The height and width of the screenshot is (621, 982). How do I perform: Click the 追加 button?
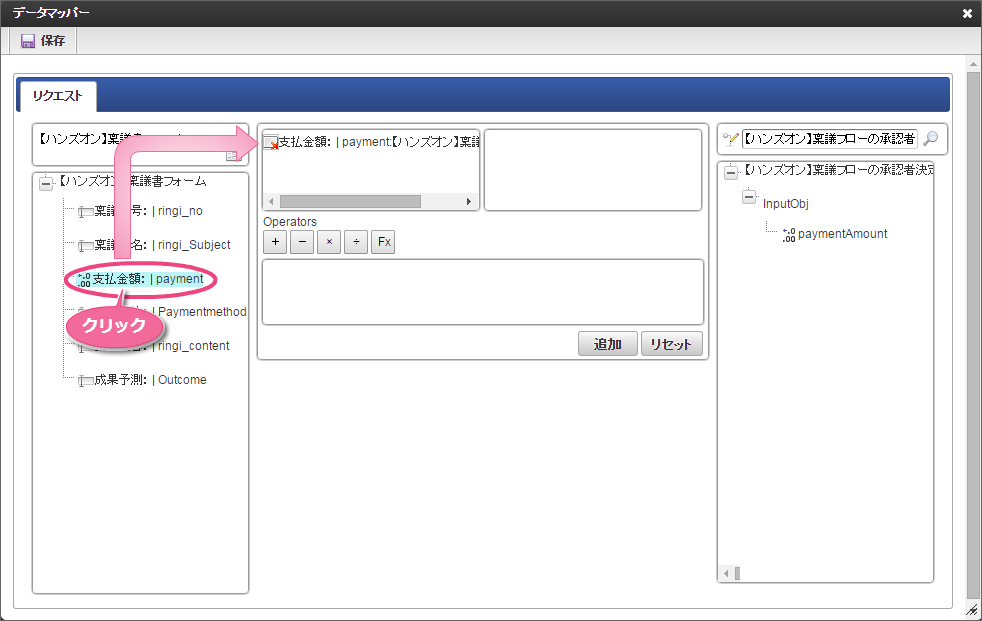607,344
